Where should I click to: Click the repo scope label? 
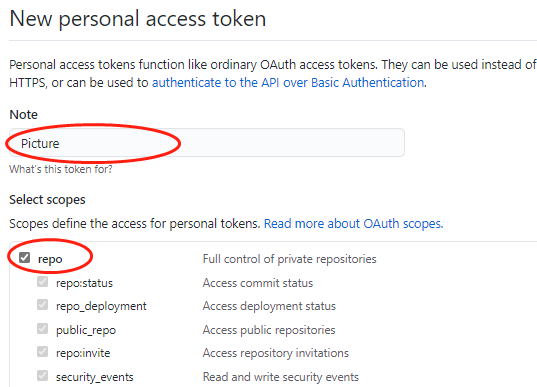pos(50,259)
